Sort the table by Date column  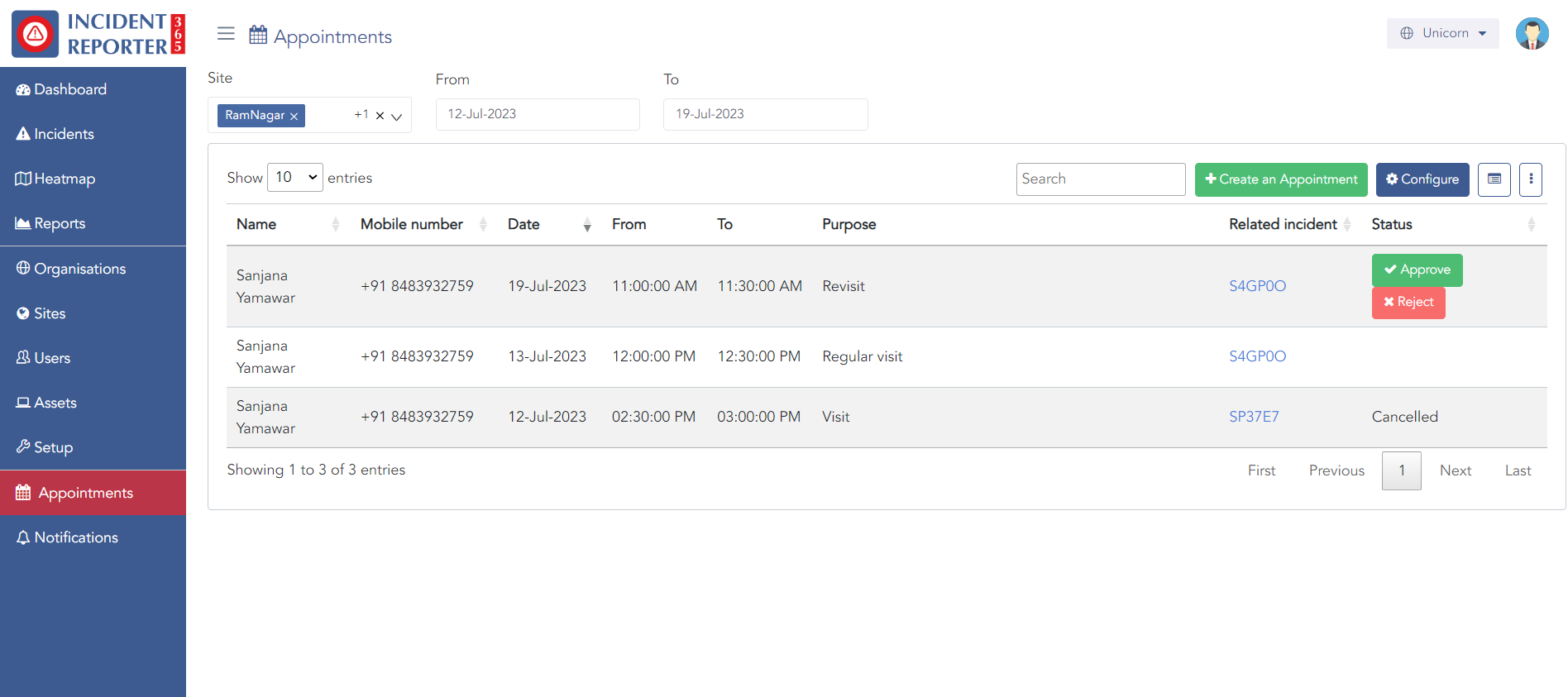(x=586, y=225)
